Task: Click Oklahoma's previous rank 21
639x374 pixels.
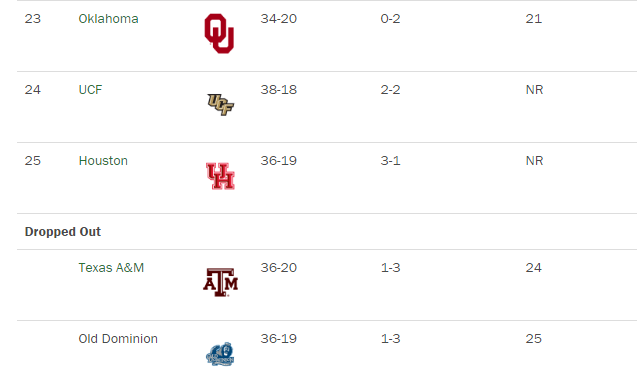Action: point(533,19)
